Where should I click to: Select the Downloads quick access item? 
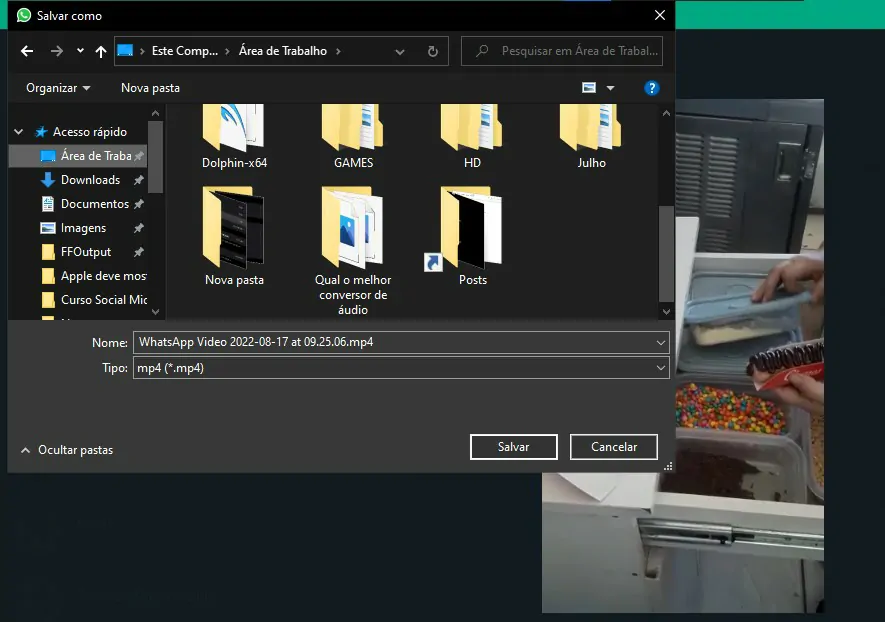point(90,180)
